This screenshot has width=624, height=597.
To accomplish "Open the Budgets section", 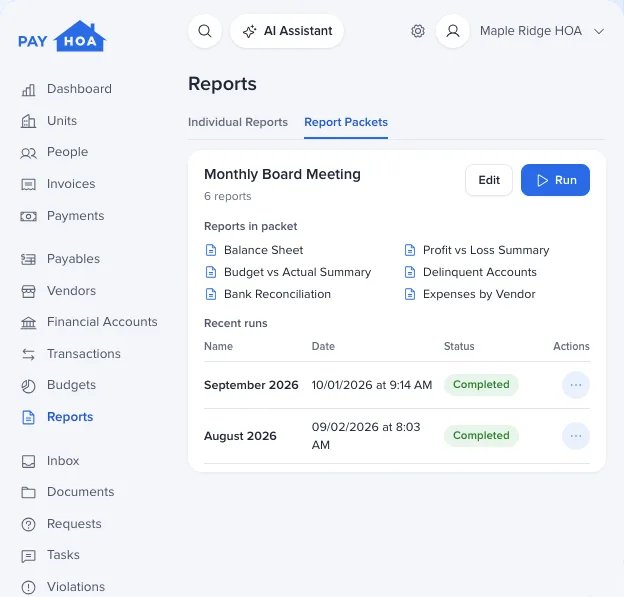I will [x=72, y=385].
